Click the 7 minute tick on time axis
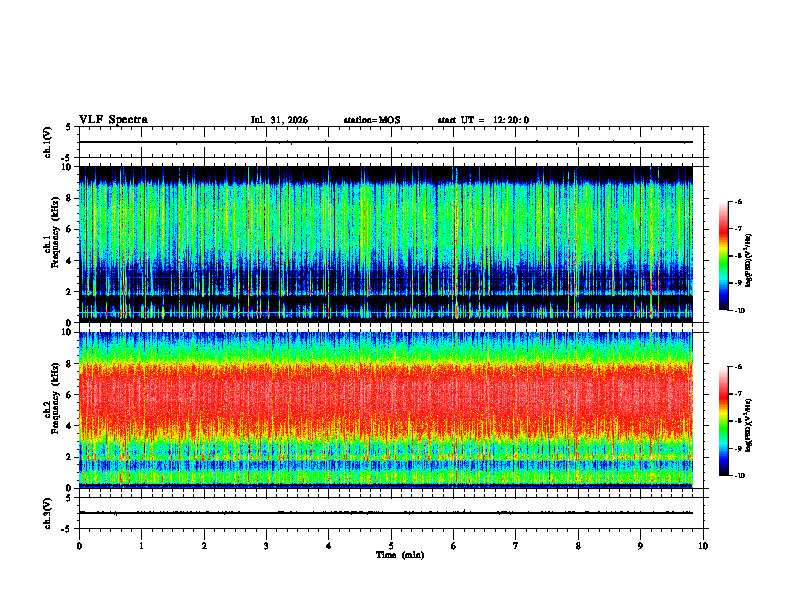The image size is (792, 612). click(516, 546)
